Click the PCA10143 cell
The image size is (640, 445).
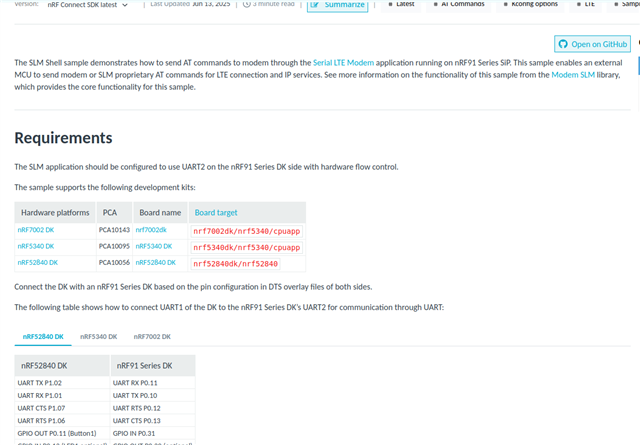(114, 230)
